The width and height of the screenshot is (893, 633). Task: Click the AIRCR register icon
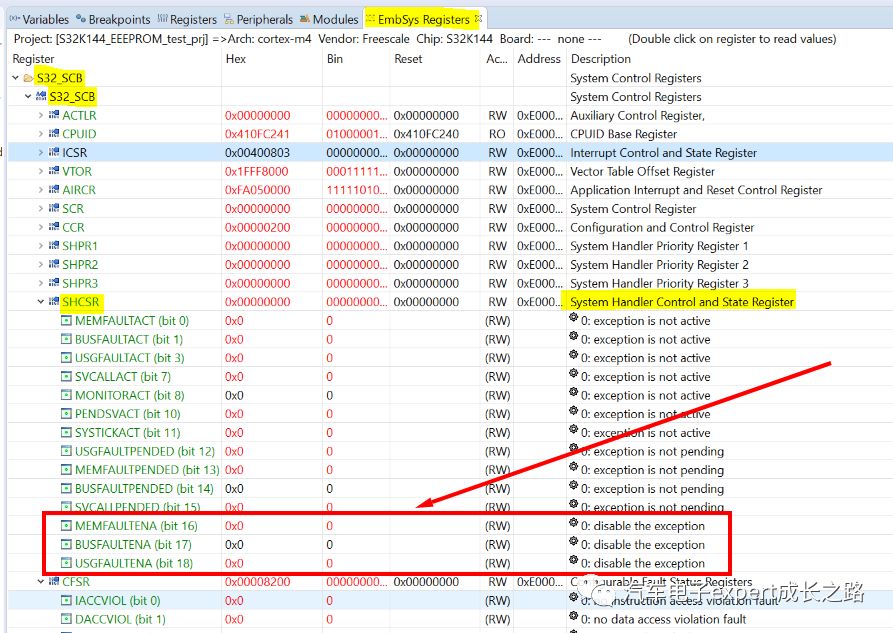click(54, 189)
